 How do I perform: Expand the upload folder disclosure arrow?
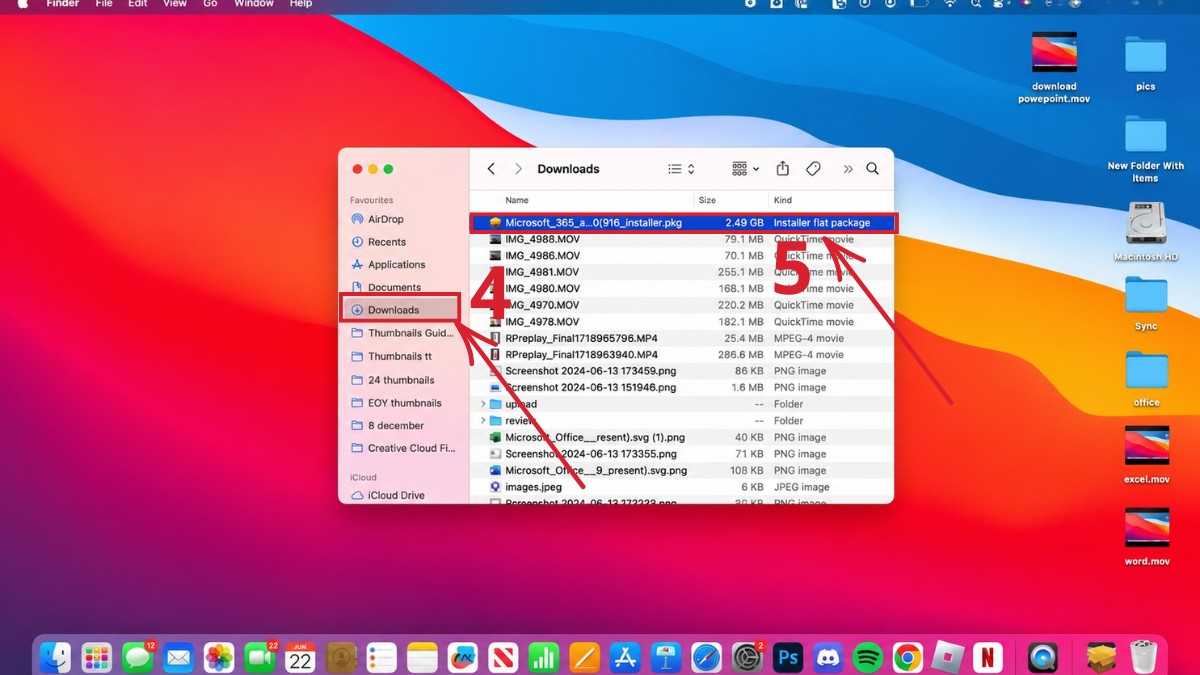483,404
